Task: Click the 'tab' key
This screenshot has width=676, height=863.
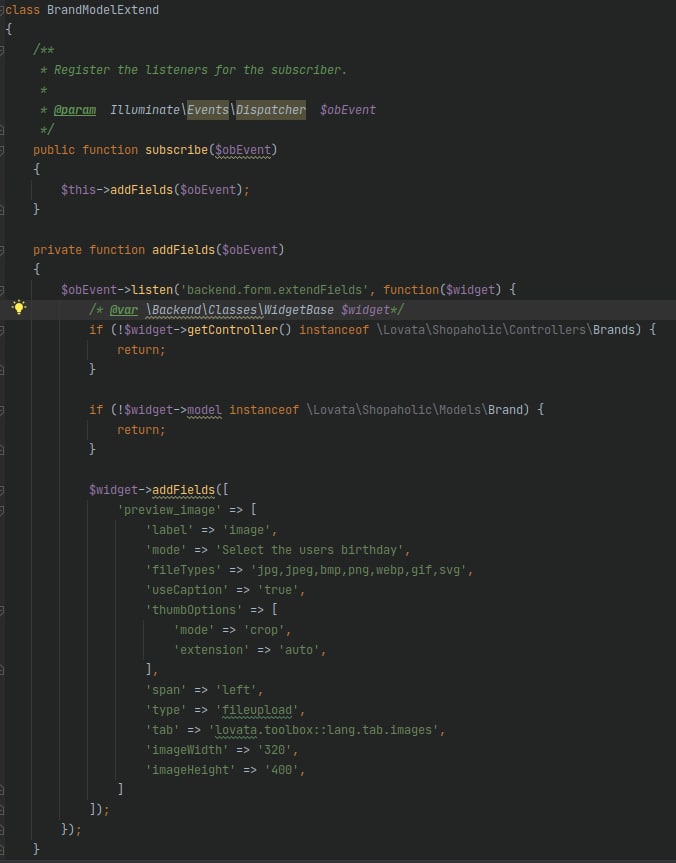Action: point(162,730)
